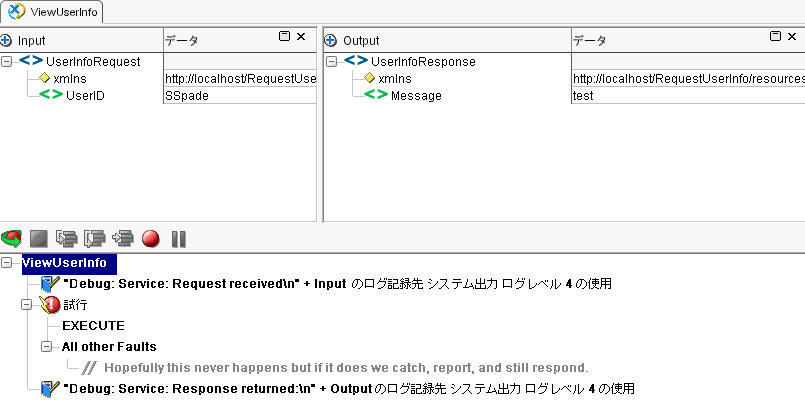Image resolution: width=805 pixels, height=403 pixels.
Task: Select the Hopefully this never happens comment
Action: (x=346, y=368)
